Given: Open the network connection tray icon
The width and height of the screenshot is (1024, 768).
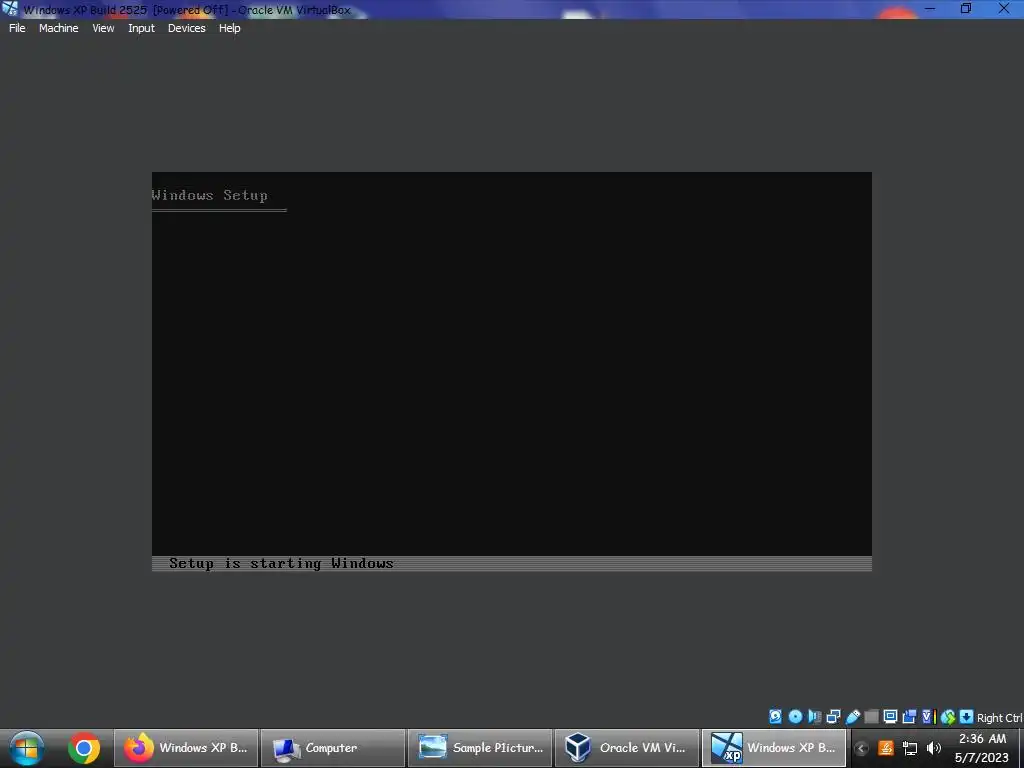Looking at the screenshot, I should [x=910, y=748].
